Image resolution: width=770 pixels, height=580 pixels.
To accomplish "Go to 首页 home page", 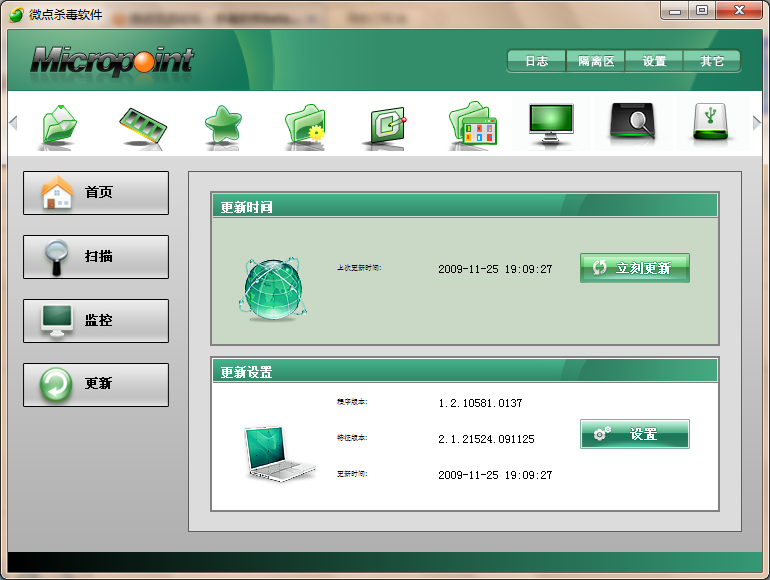I will tap(96, 193).
